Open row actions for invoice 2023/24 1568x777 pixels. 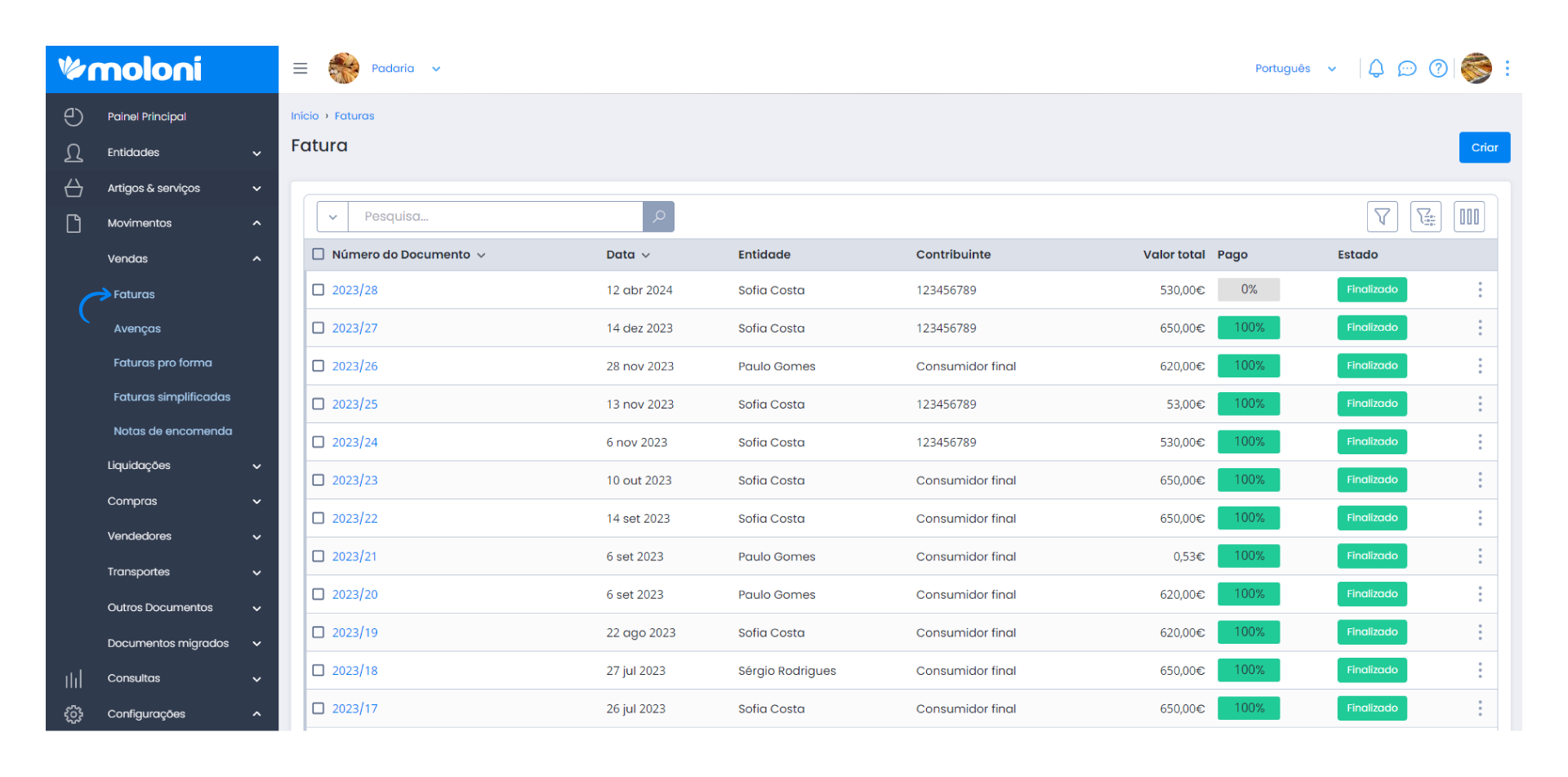point(1480,442)
